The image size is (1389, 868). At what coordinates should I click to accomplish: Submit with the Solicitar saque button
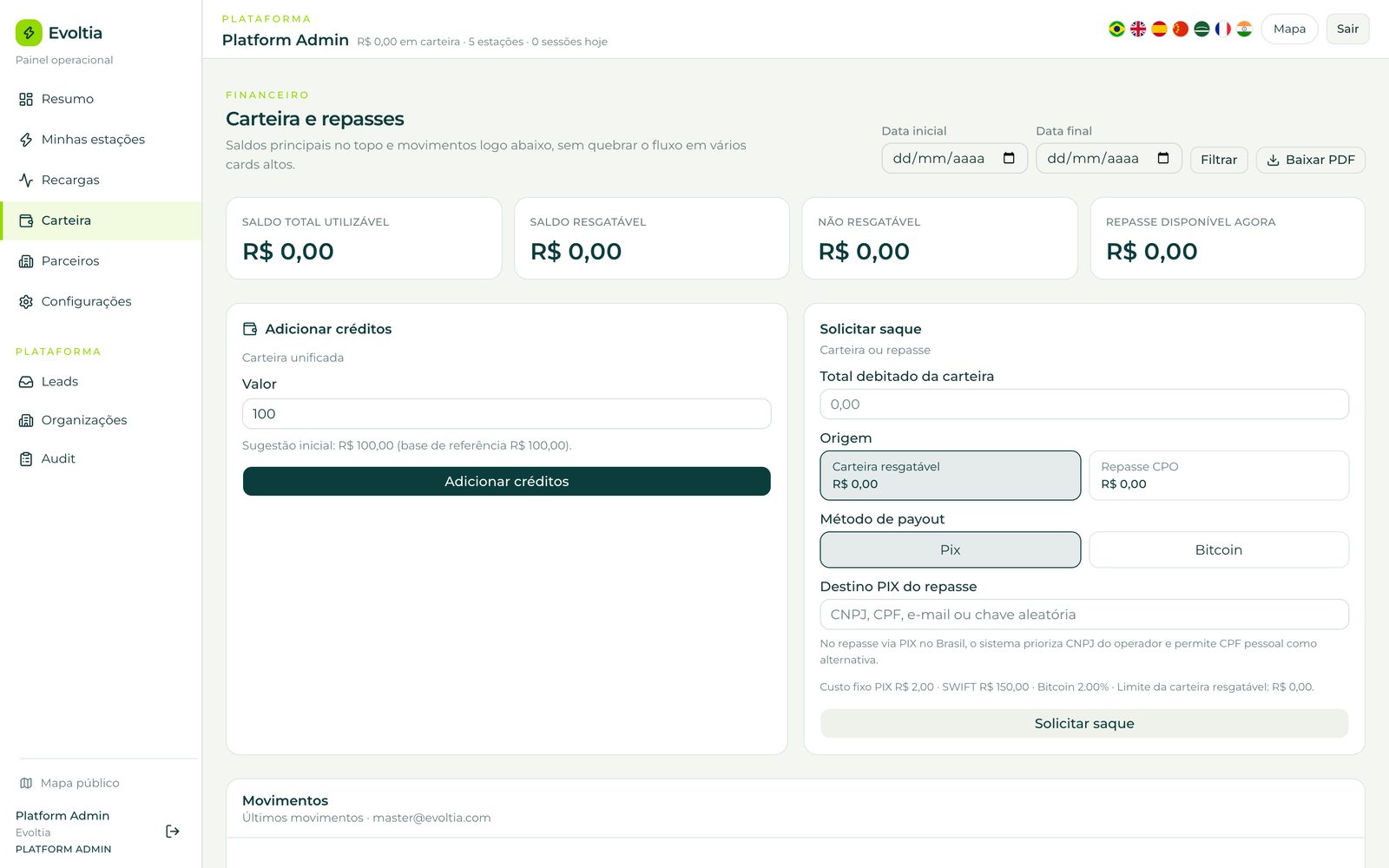[1084, 724]
